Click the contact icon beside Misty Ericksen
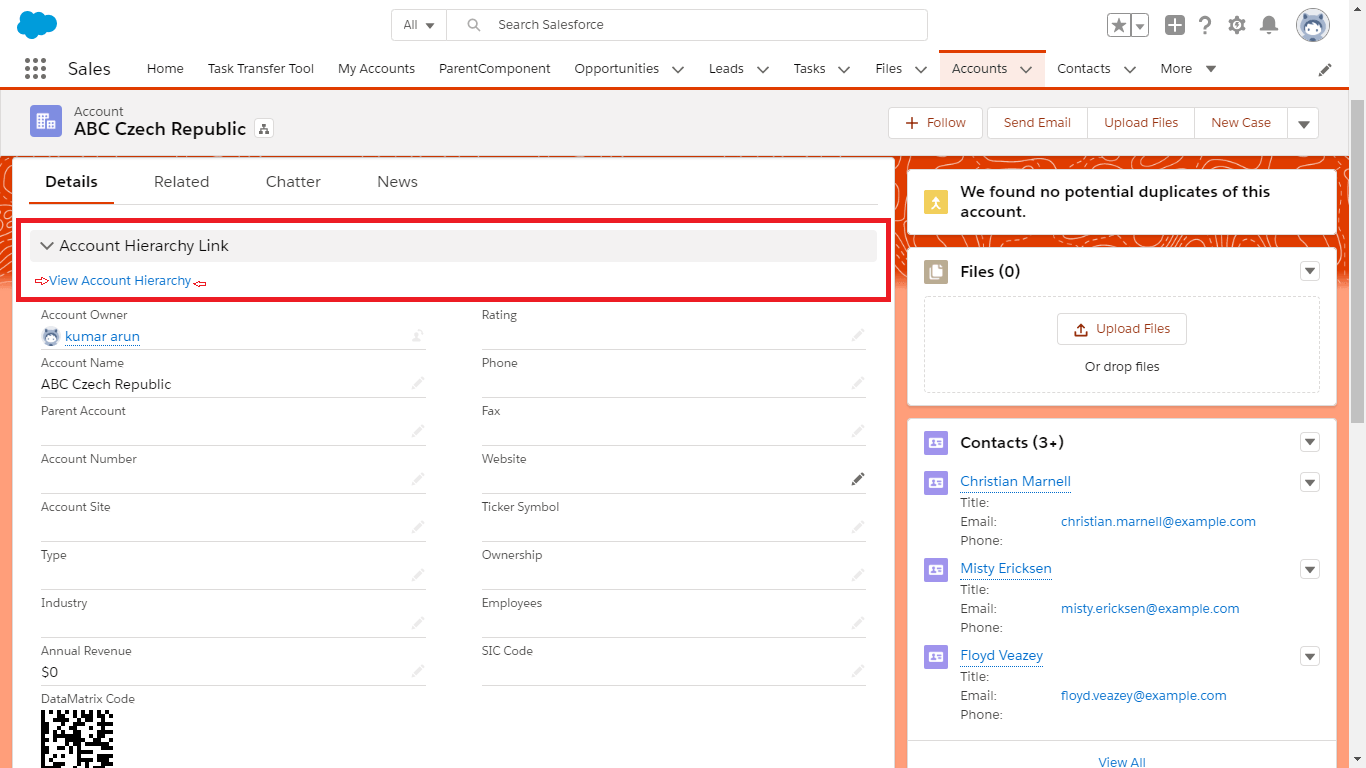The height and width of the screenshot is (768, 1366). coord(936,569)
